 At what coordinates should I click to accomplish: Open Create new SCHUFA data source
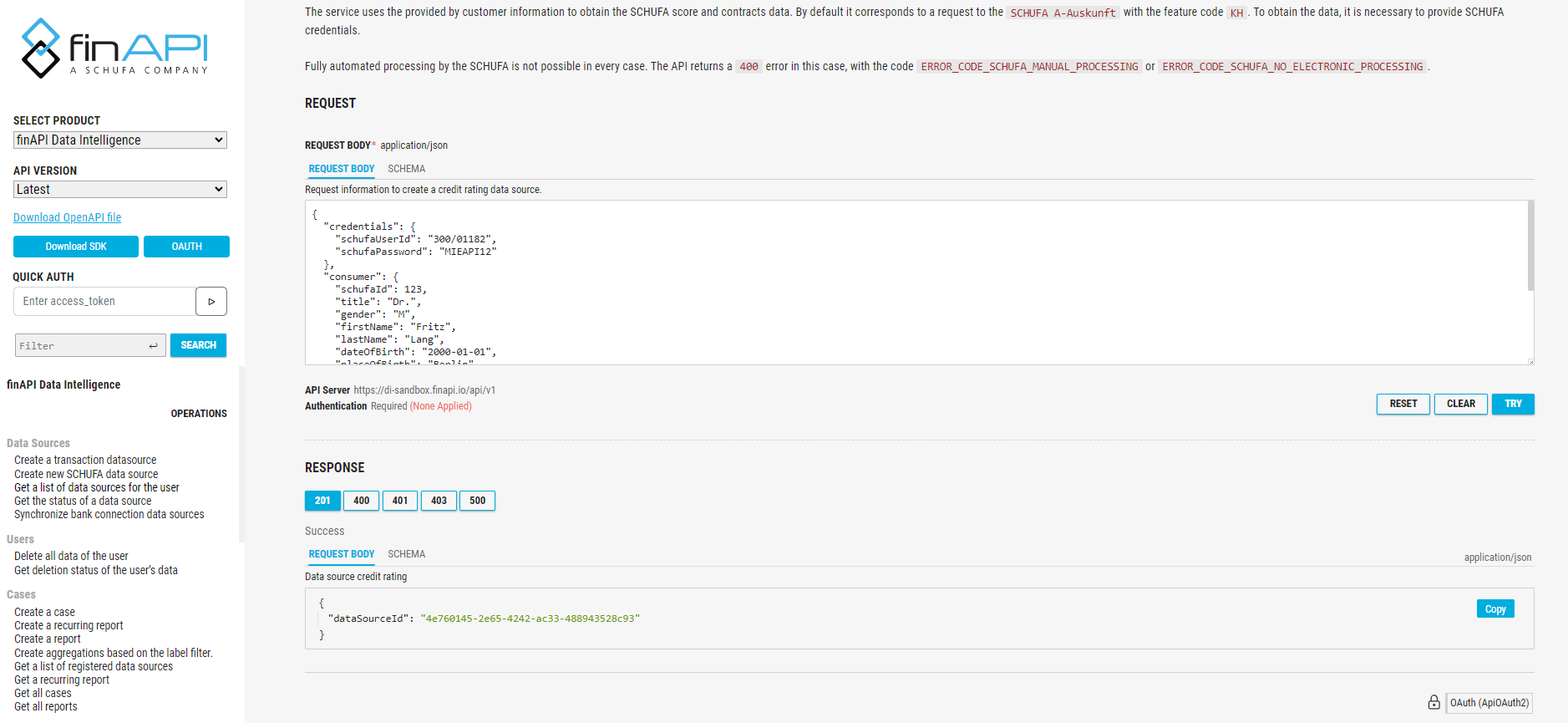(x=86, y=474)
